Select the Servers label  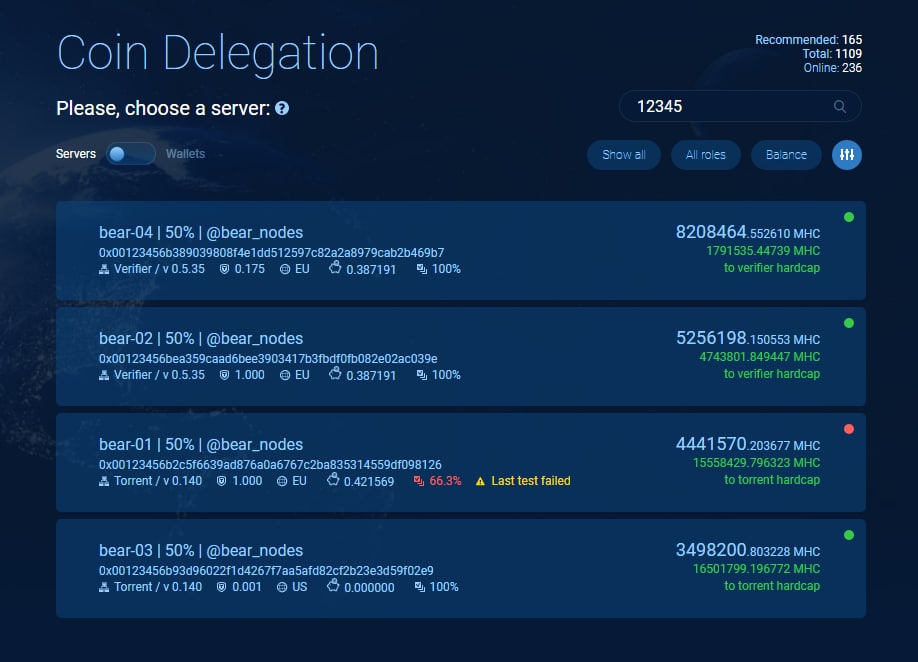(x=76, y=154)
